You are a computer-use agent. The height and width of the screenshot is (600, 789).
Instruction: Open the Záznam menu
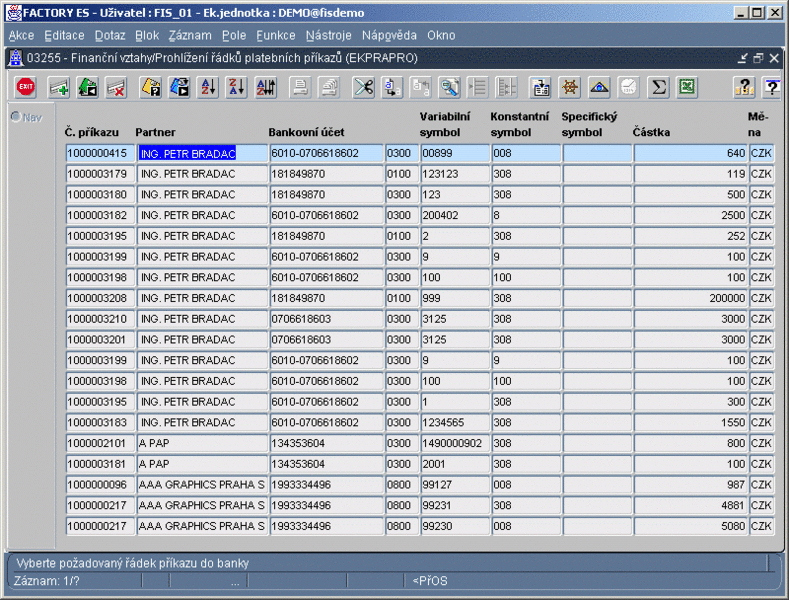(190, 35)
